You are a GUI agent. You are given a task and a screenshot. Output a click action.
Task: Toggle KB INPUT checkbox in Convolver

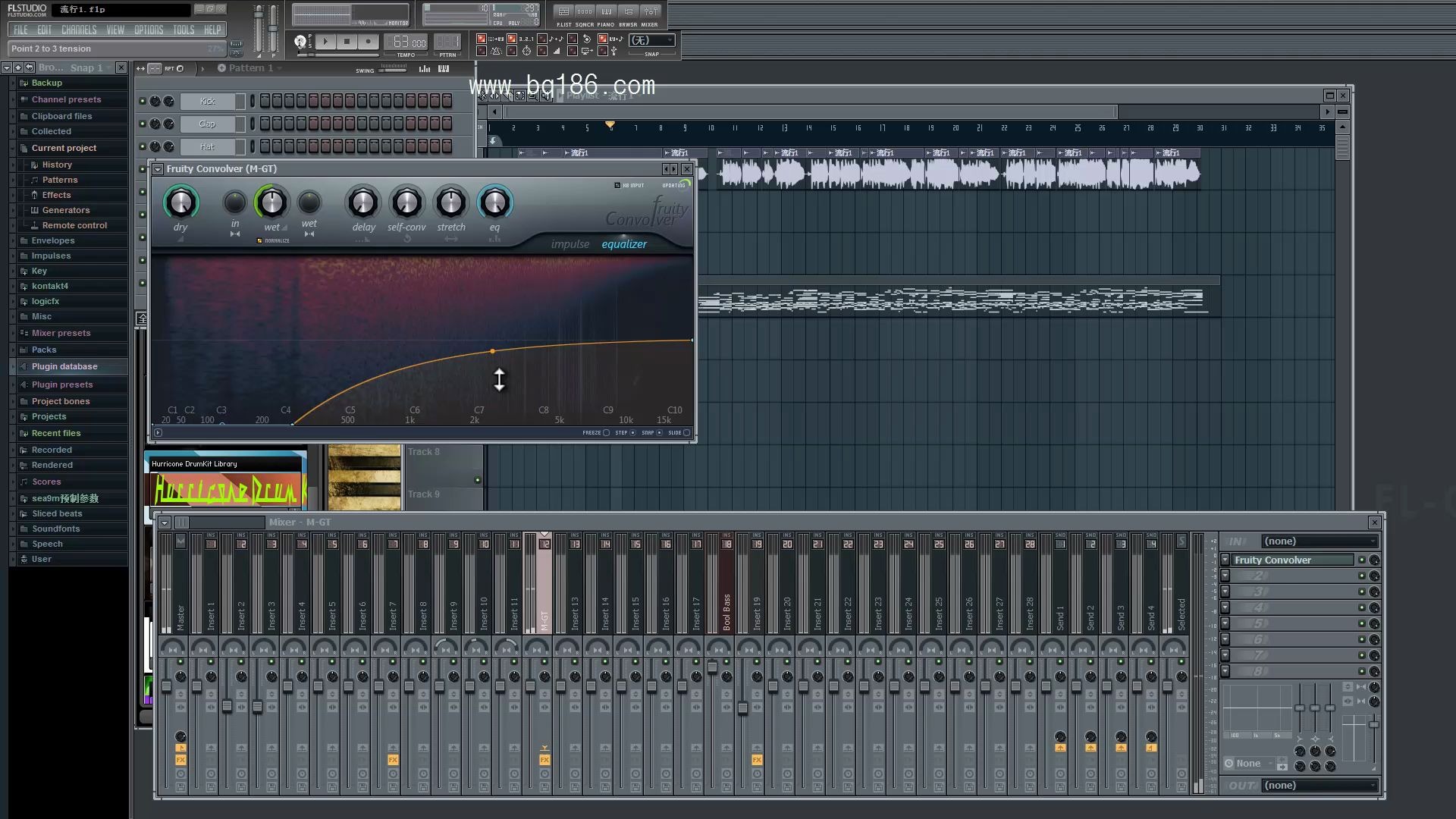(x=617, y=185)
